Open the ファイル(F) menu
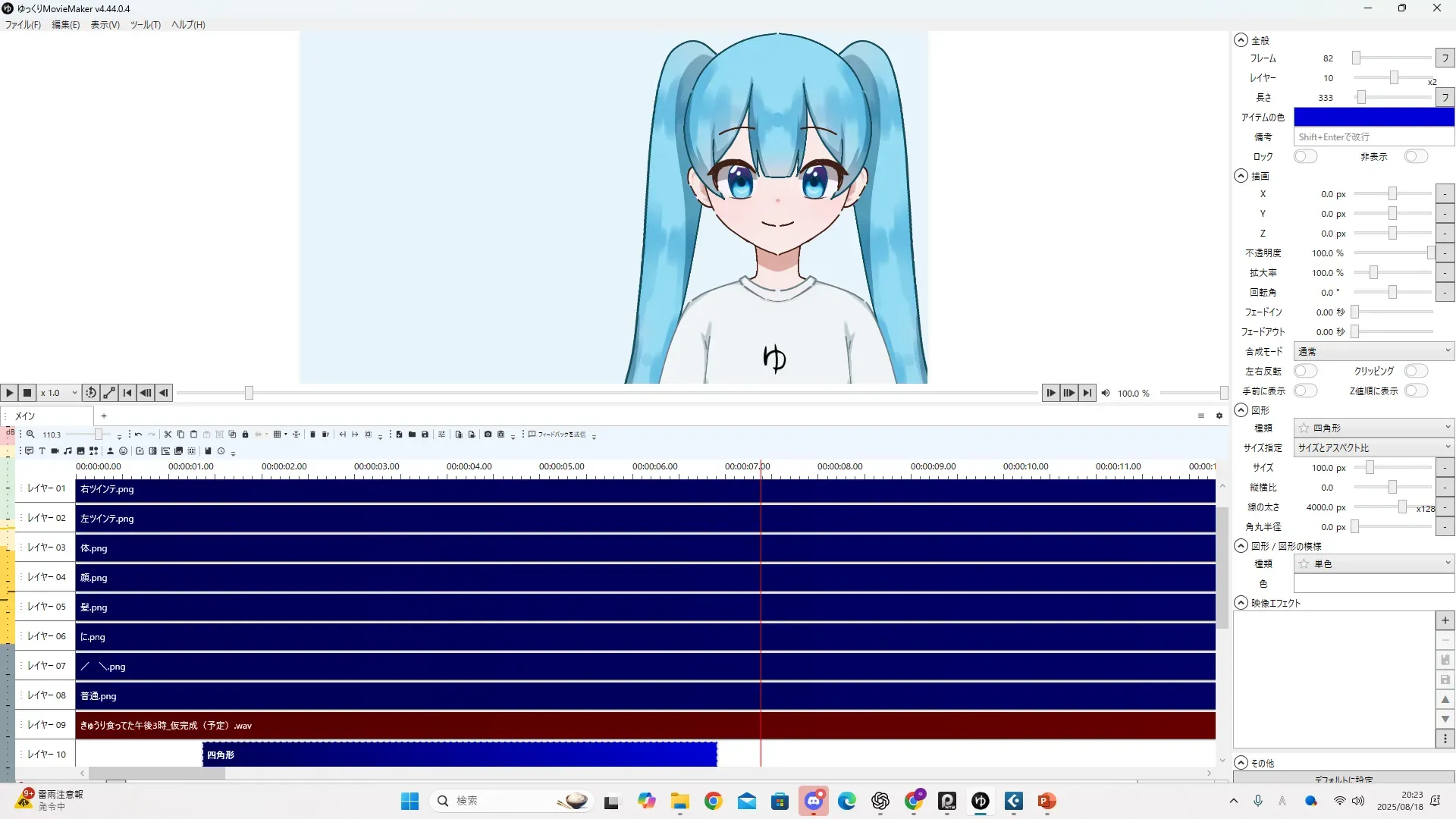The width and height of the screenshot is (1456, 819). [x=23, y=25]
